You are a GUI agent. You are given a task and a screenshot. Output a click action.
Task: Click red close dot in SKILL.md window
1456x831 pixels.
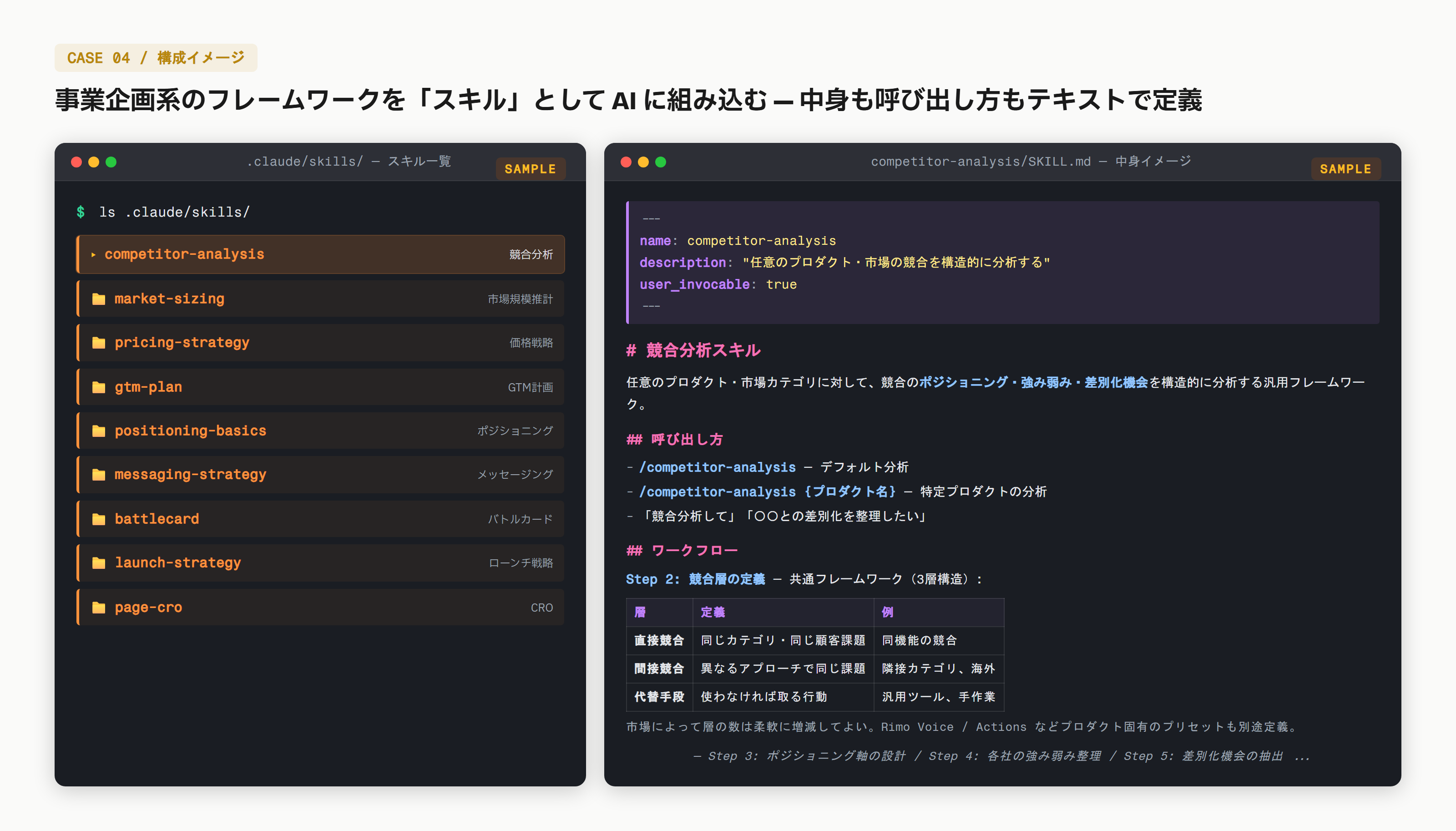point(626,162)
